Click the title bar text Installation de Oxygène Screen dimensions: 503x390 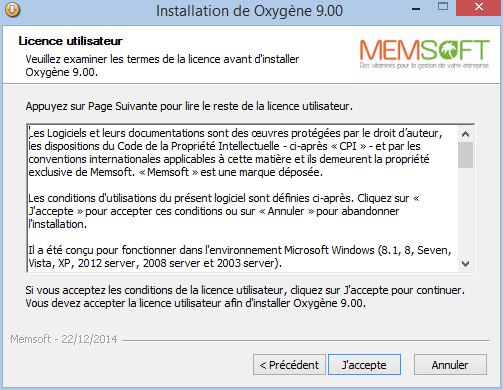click(x=249, y=11)
